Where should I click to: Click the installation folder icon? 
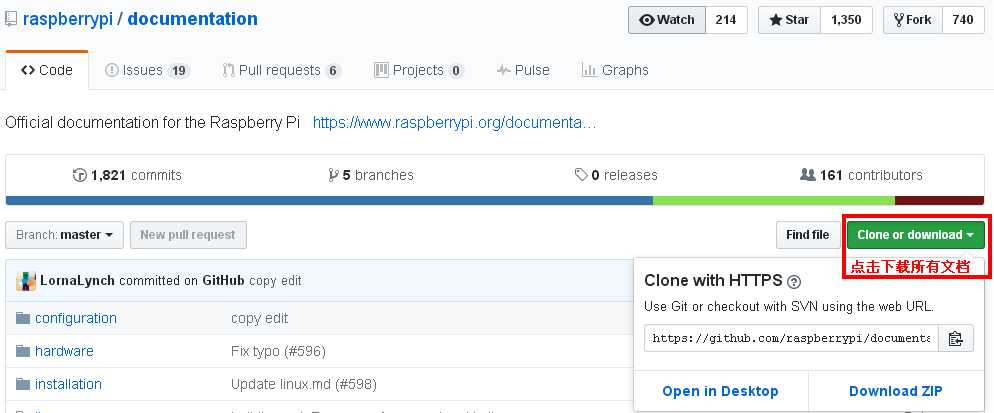[23, 384]
